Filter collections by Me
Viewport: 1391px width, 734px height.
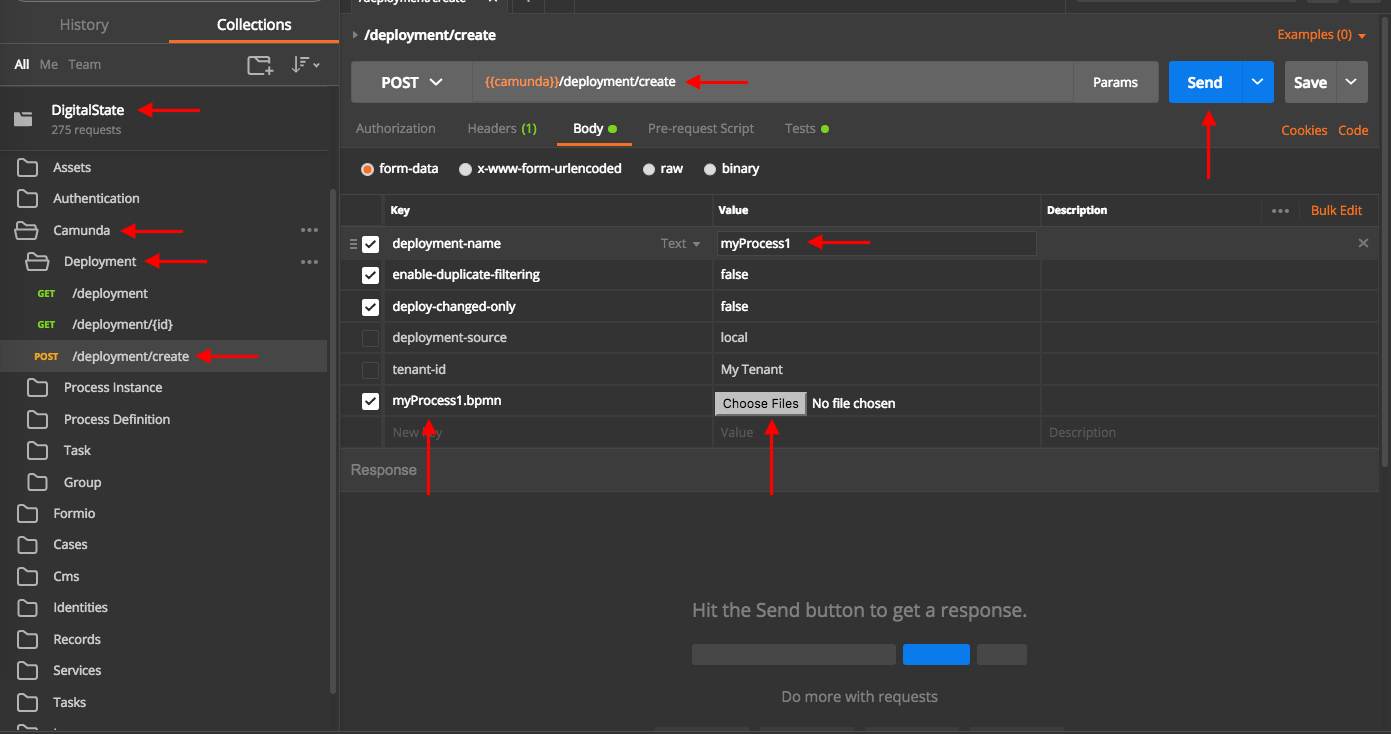point(49,64)
